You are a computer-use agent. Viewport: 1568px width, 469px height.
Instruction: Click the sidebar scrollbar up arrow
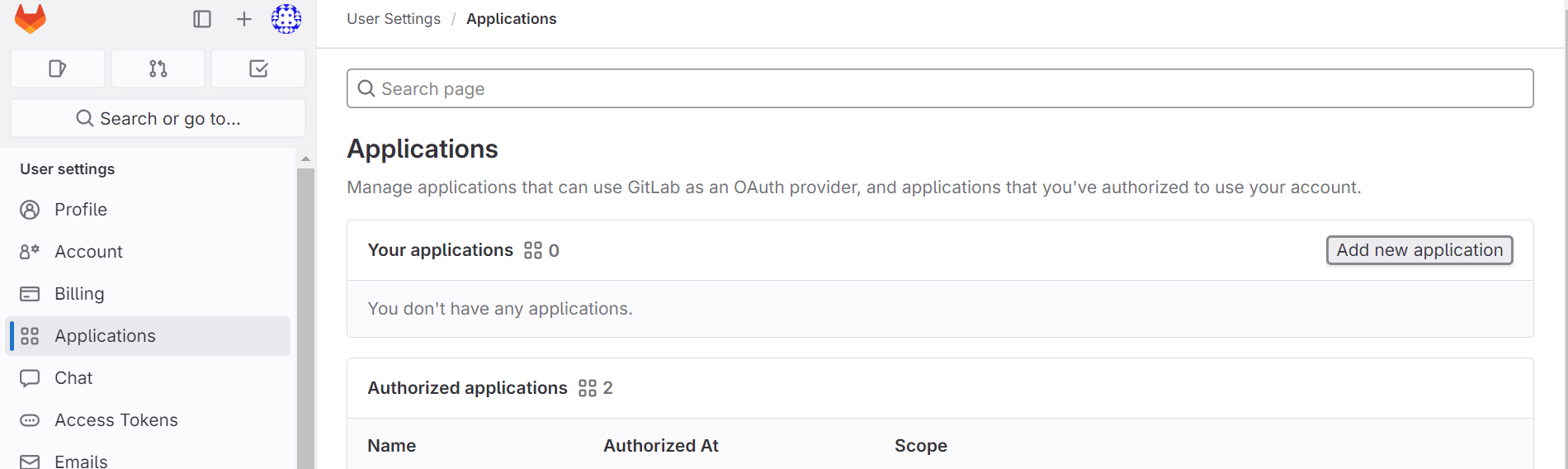tap(305, 159)
